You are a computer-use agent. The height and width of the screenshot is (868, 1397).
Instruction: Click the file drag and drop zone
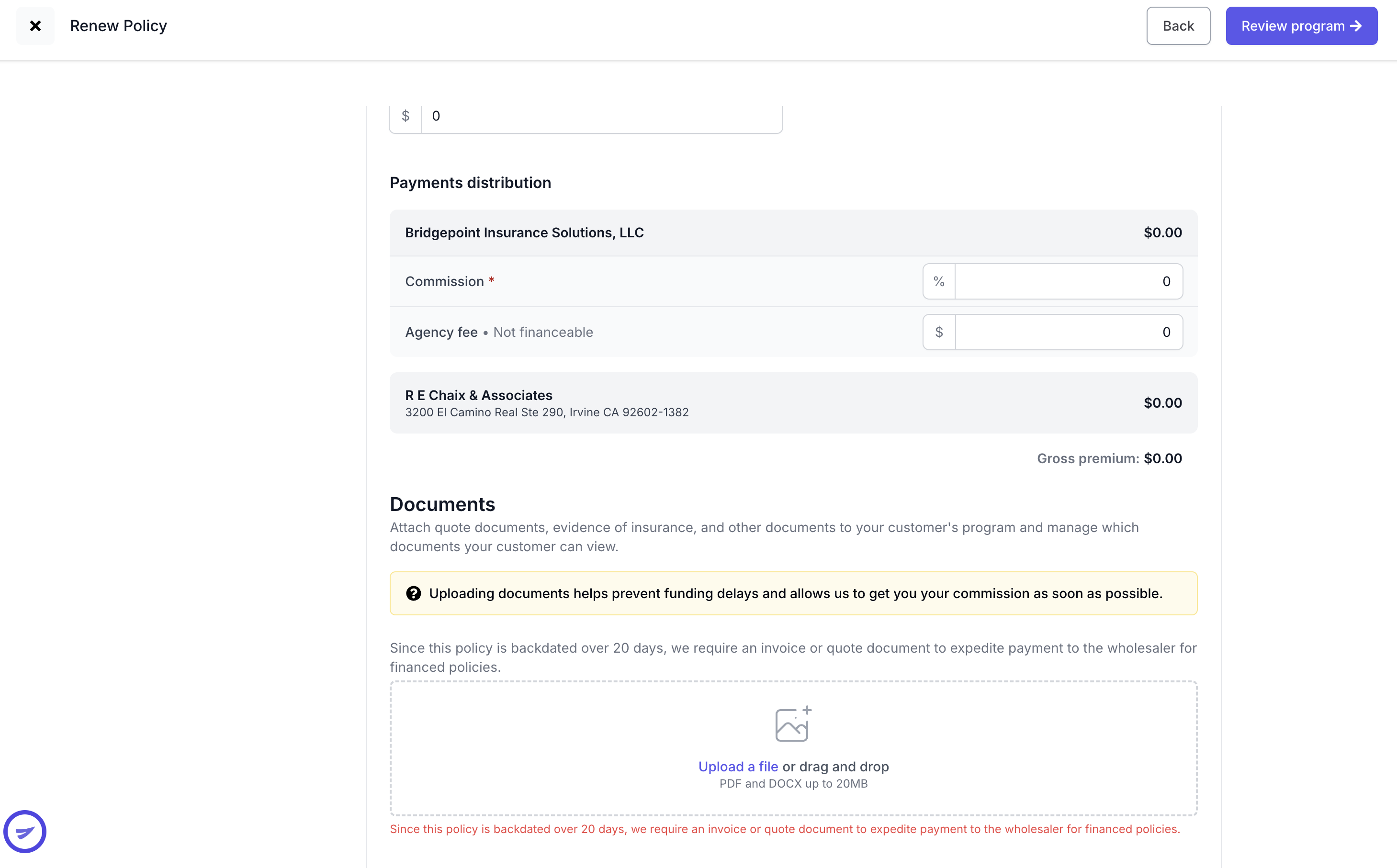pos(793,748)
